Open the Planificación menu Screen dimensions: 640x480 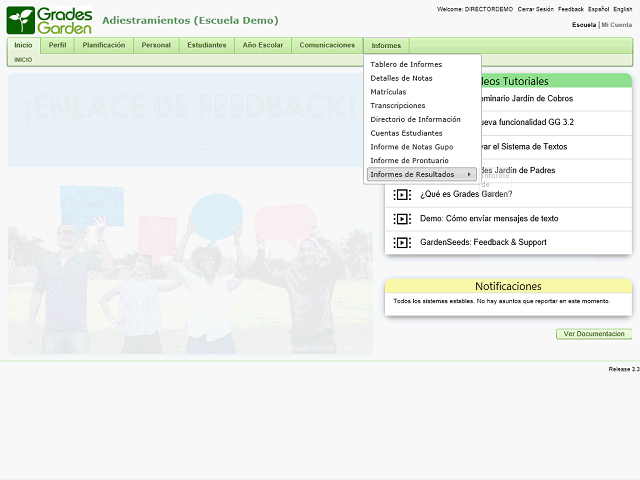[104, 45]
